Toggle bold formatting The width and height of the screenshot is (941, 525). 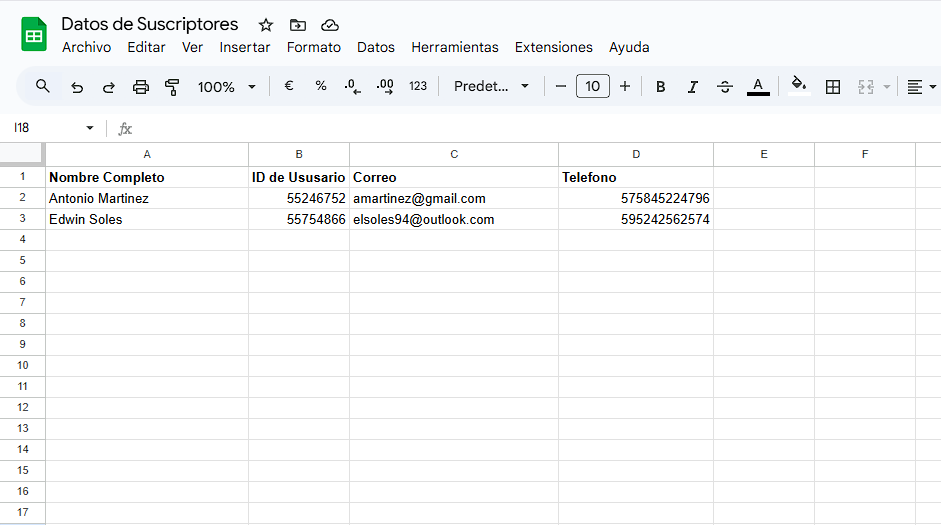tap(661, 87)
